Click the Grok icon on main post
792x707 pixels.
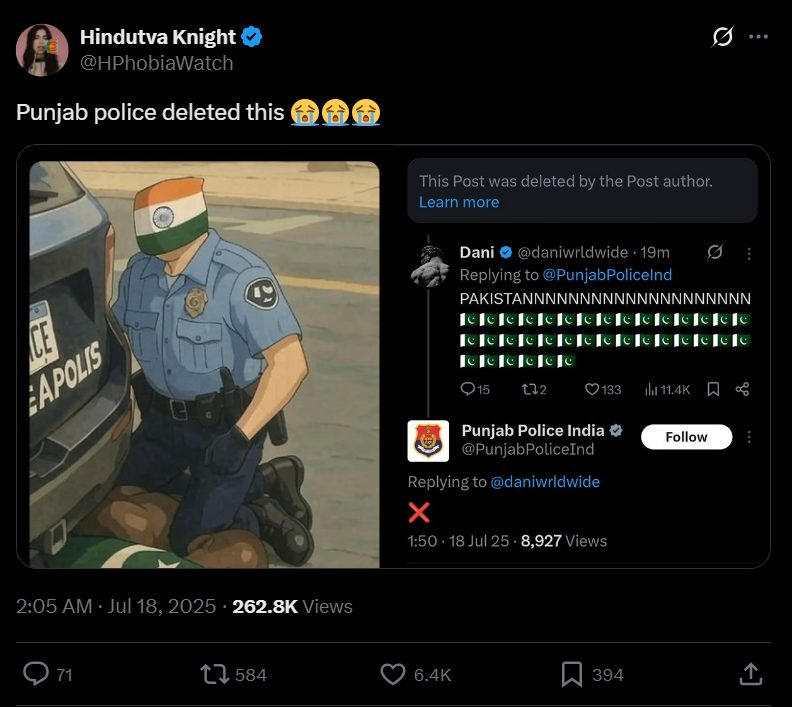722,37
